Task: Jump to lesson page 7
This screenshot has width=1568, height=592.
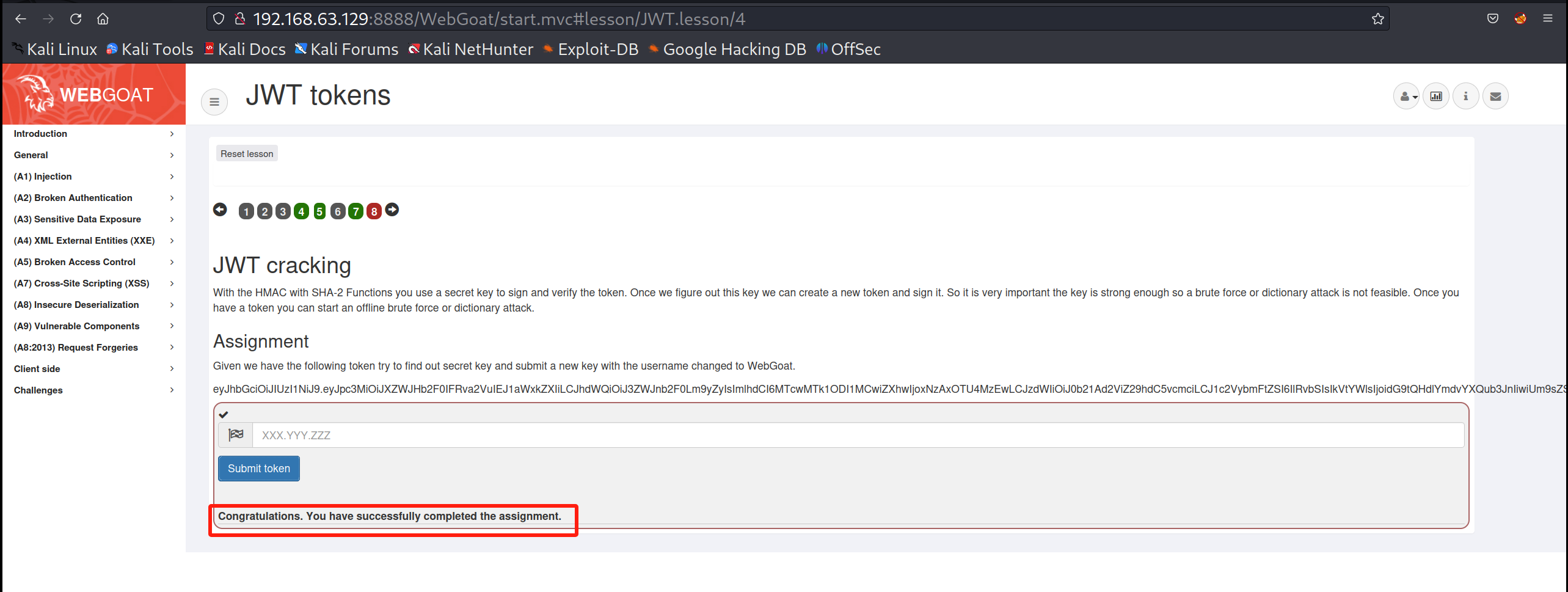Action: [356, 211]
